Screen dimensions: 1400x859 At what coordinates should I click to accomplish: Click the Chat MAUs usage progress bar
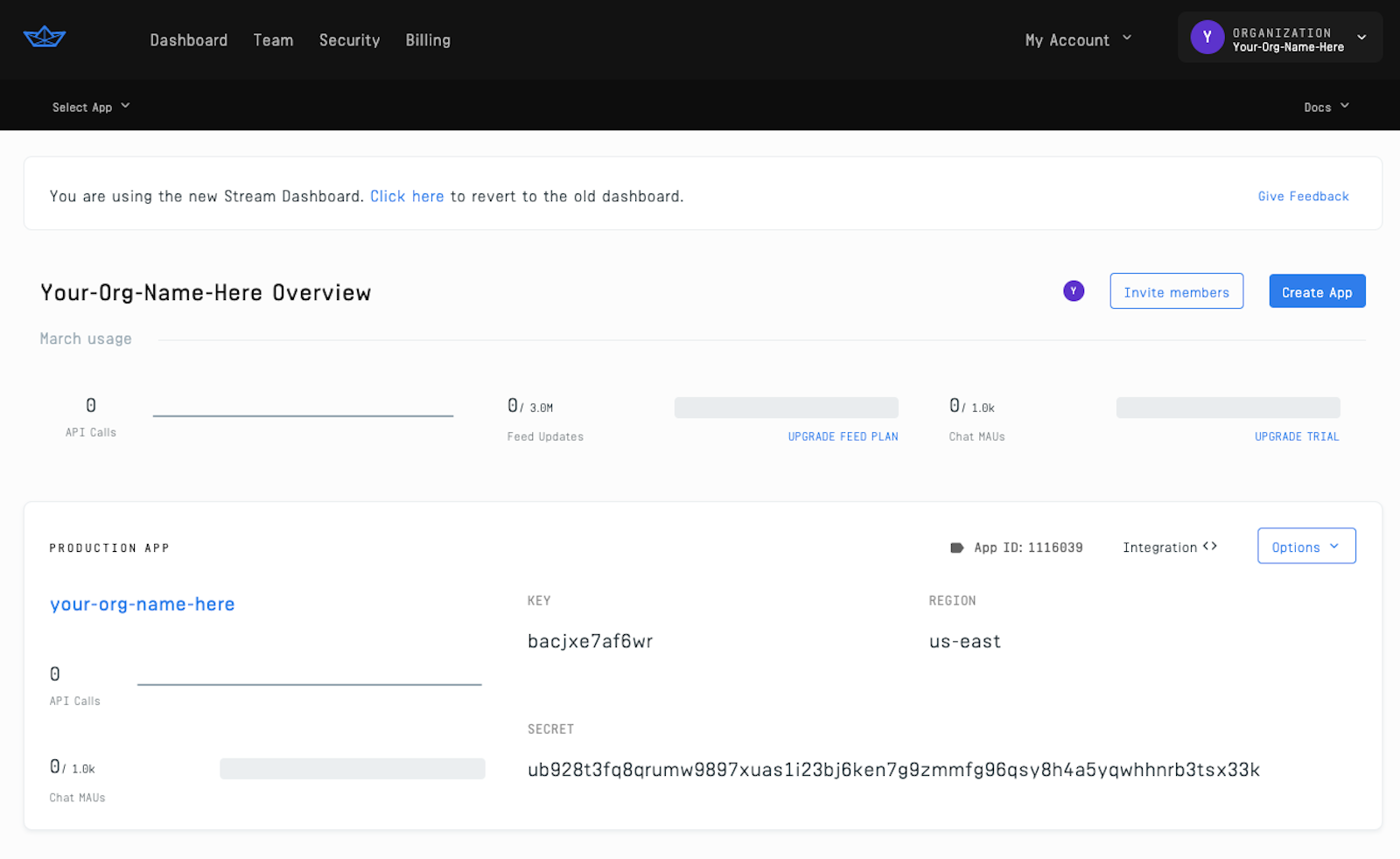click(1228, 407)
